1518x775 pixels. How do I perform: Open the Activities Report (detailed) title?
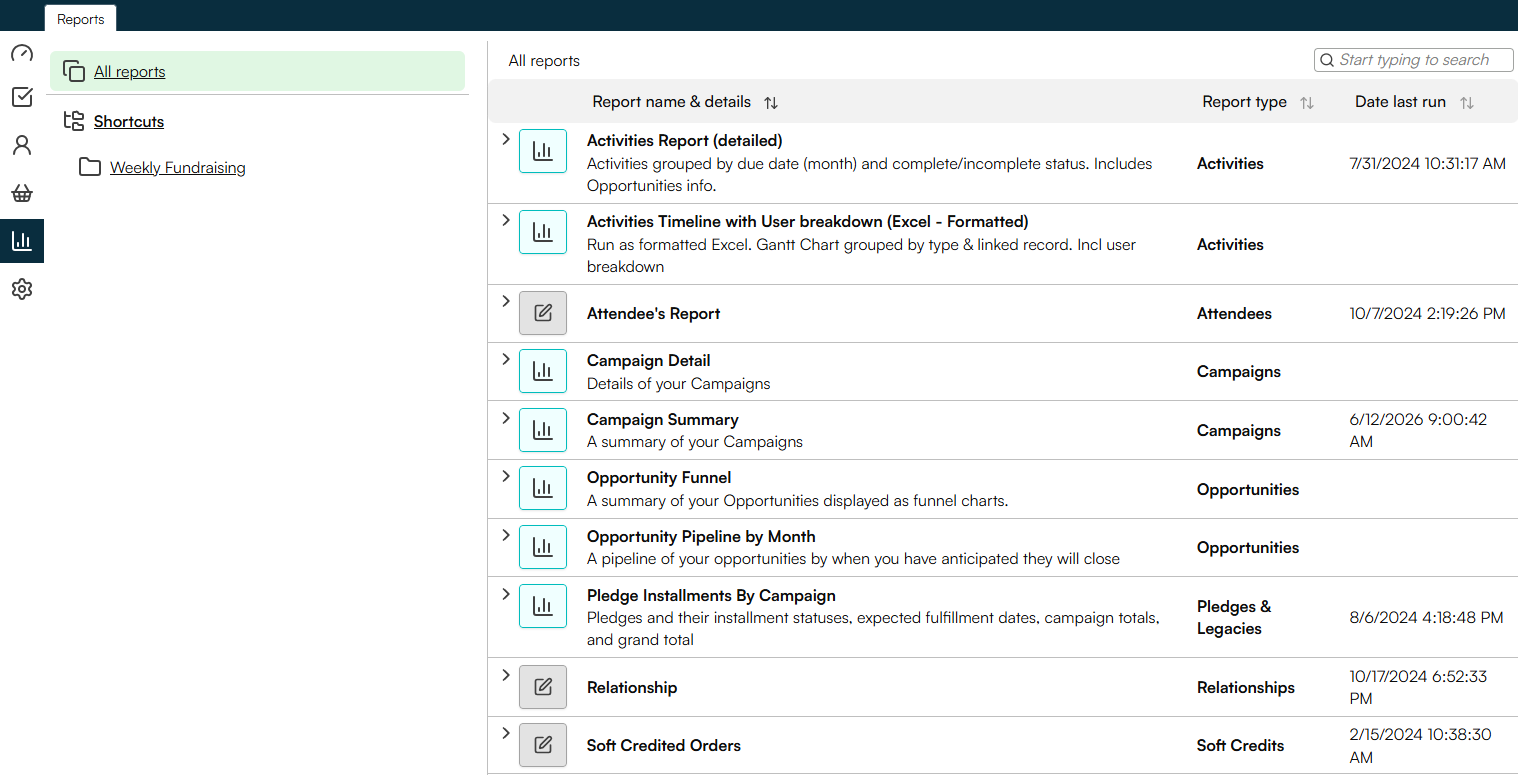[x=685, y=141]
